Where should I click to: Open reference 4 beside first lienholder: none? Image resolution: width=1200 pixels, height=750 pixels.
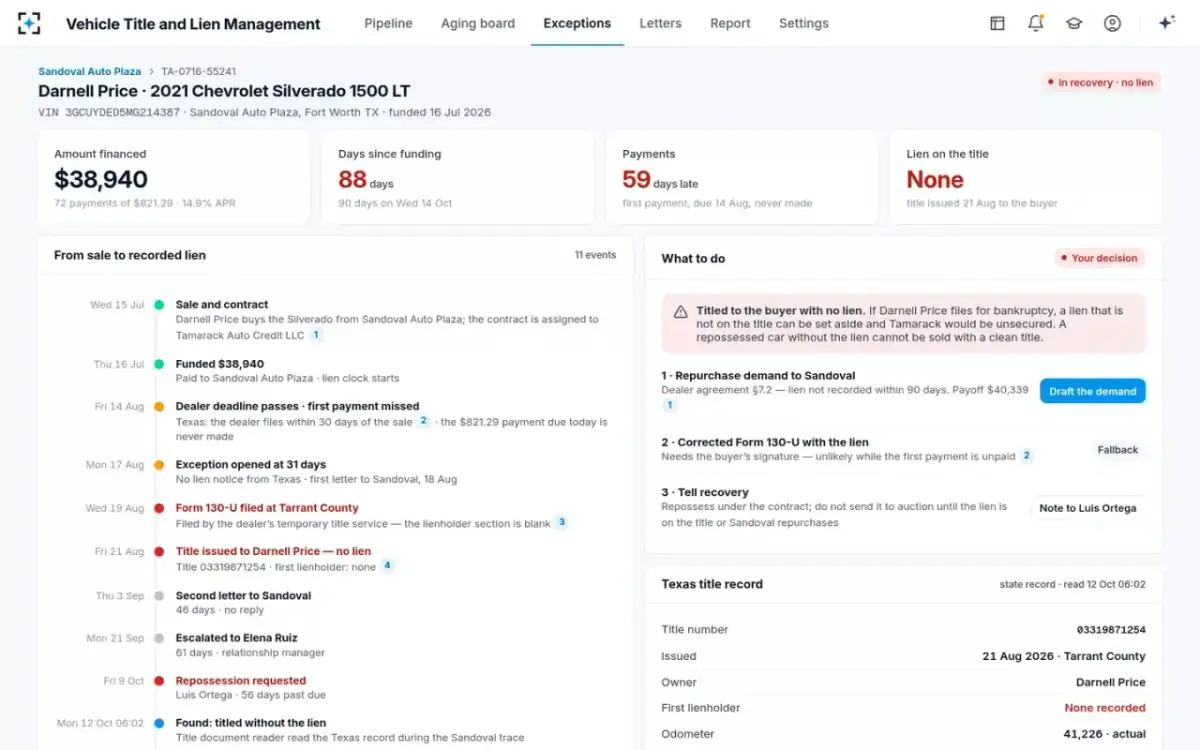click(x=388, y=566)
